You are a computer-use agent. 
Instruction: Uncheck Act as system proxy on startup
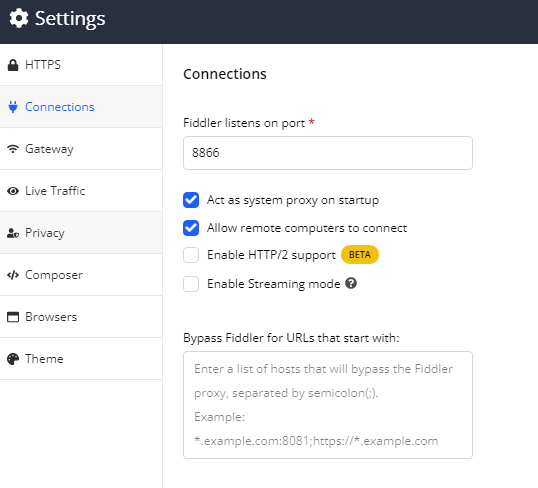point(191,200)
